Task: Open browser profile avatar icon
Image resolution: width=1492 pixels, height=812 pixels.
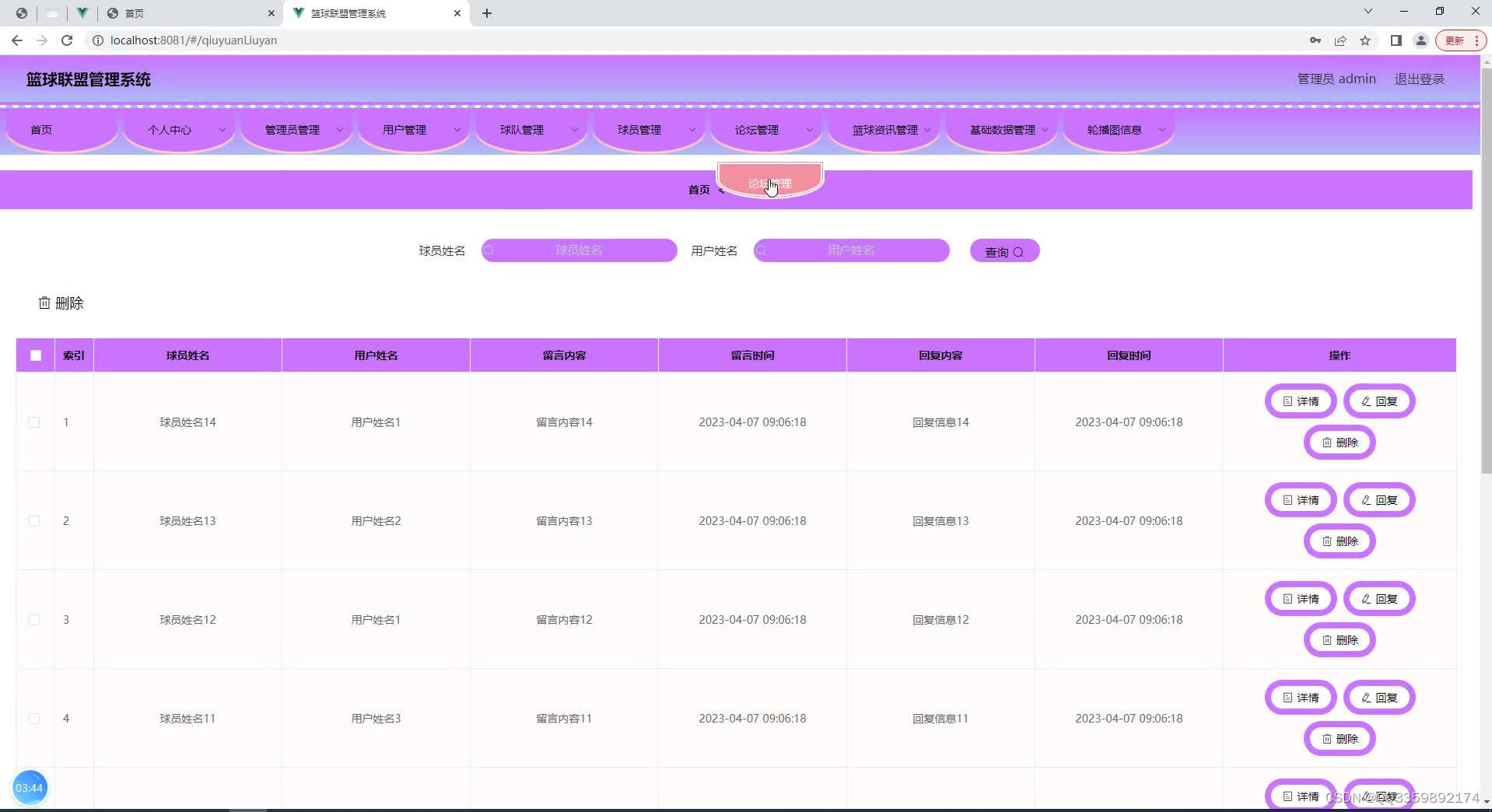Action: [x=1421, y=40]
